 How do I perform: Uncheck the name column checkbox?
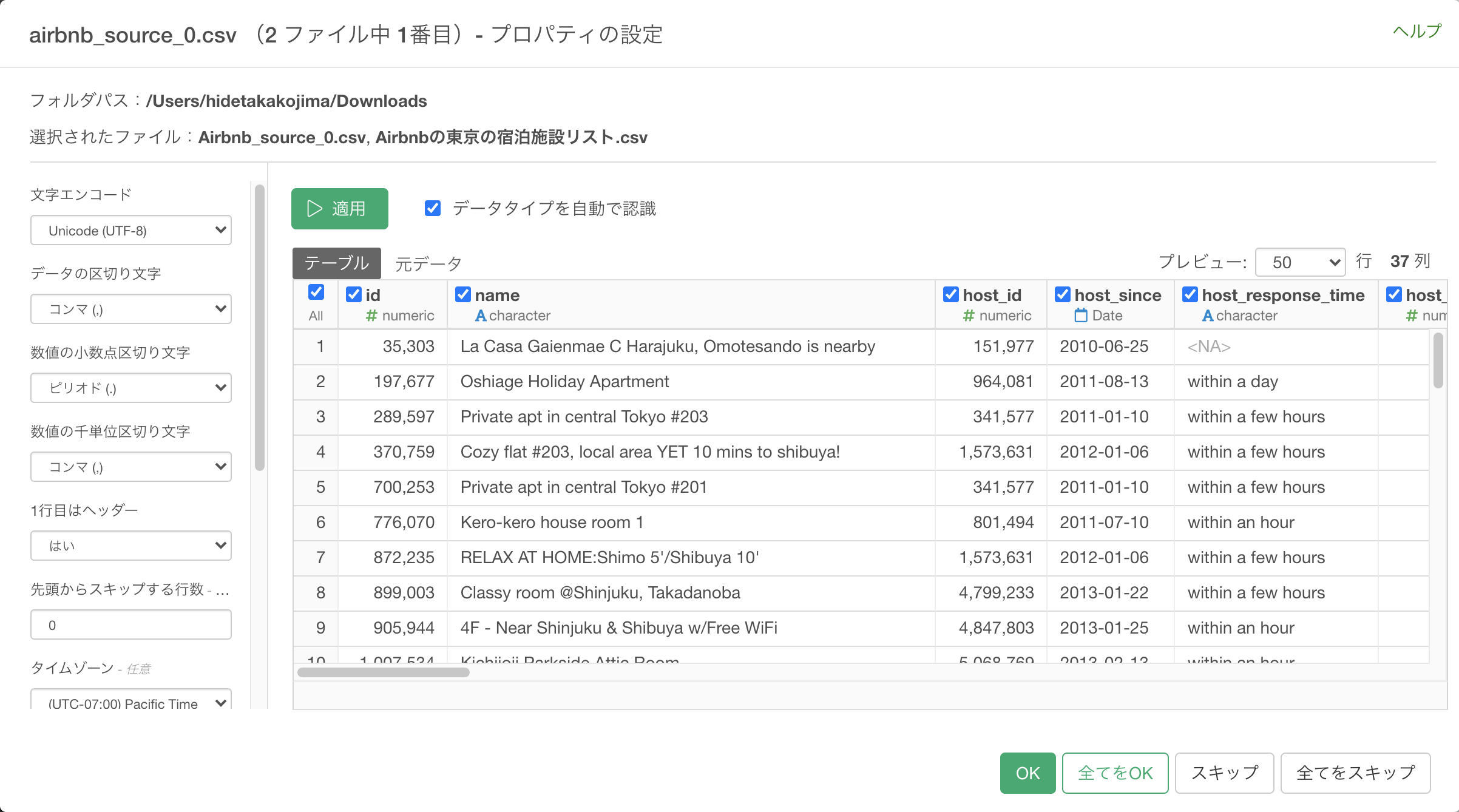(x=463, y=294)
